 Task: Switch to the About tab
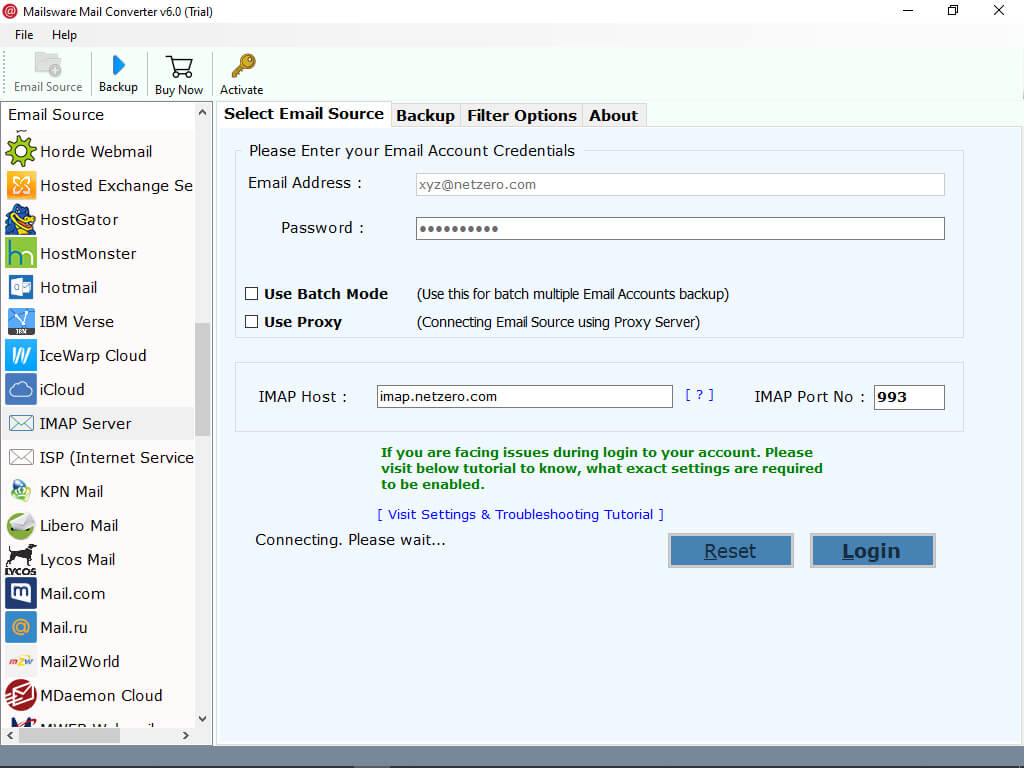[x=613, y=116]
